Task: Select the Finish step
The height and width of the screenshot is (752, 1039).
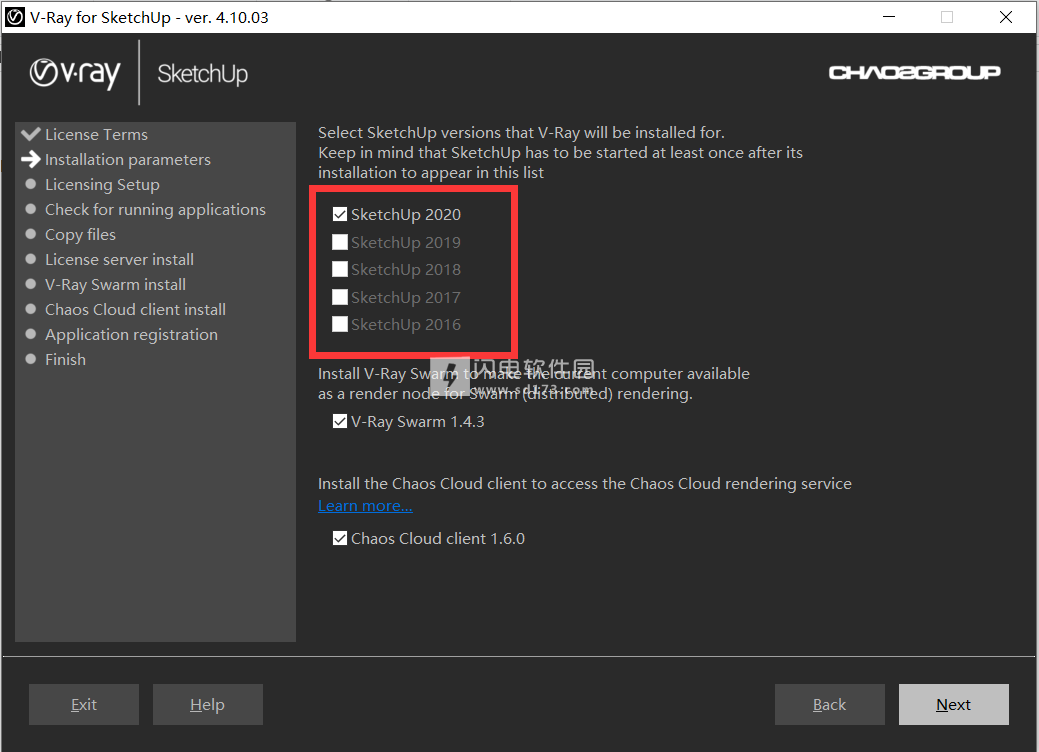Action: click(x=66, y=360)
